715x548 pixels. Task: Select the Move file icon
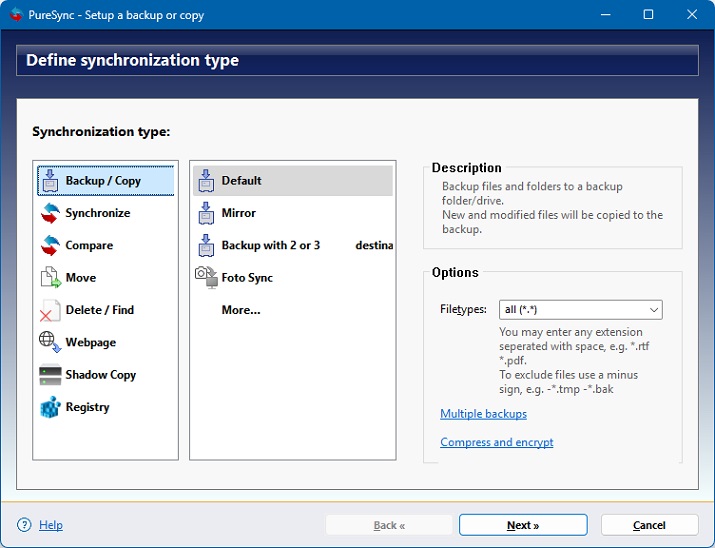(50, 278)
